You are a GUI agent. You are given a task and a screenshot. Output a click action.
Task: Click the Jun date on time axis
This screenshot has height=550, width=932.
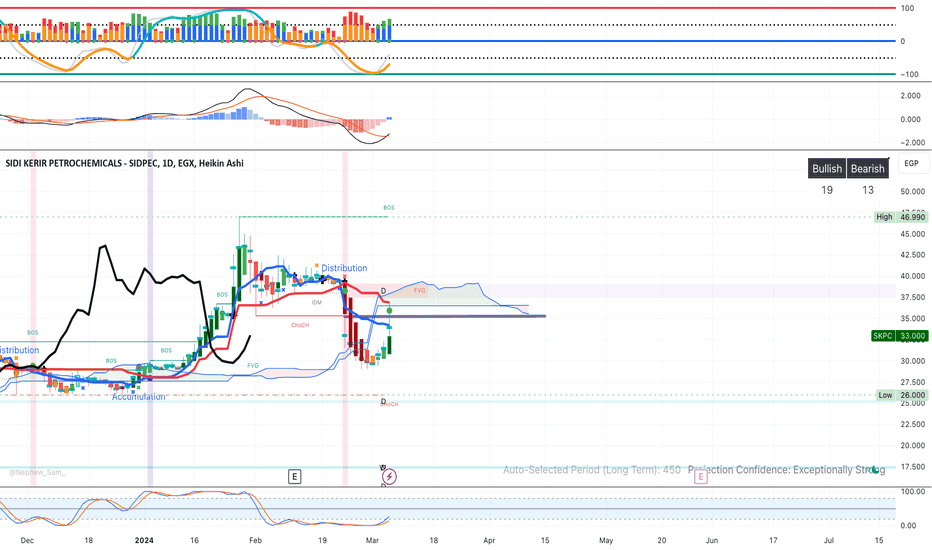click(x=711, y=540)
